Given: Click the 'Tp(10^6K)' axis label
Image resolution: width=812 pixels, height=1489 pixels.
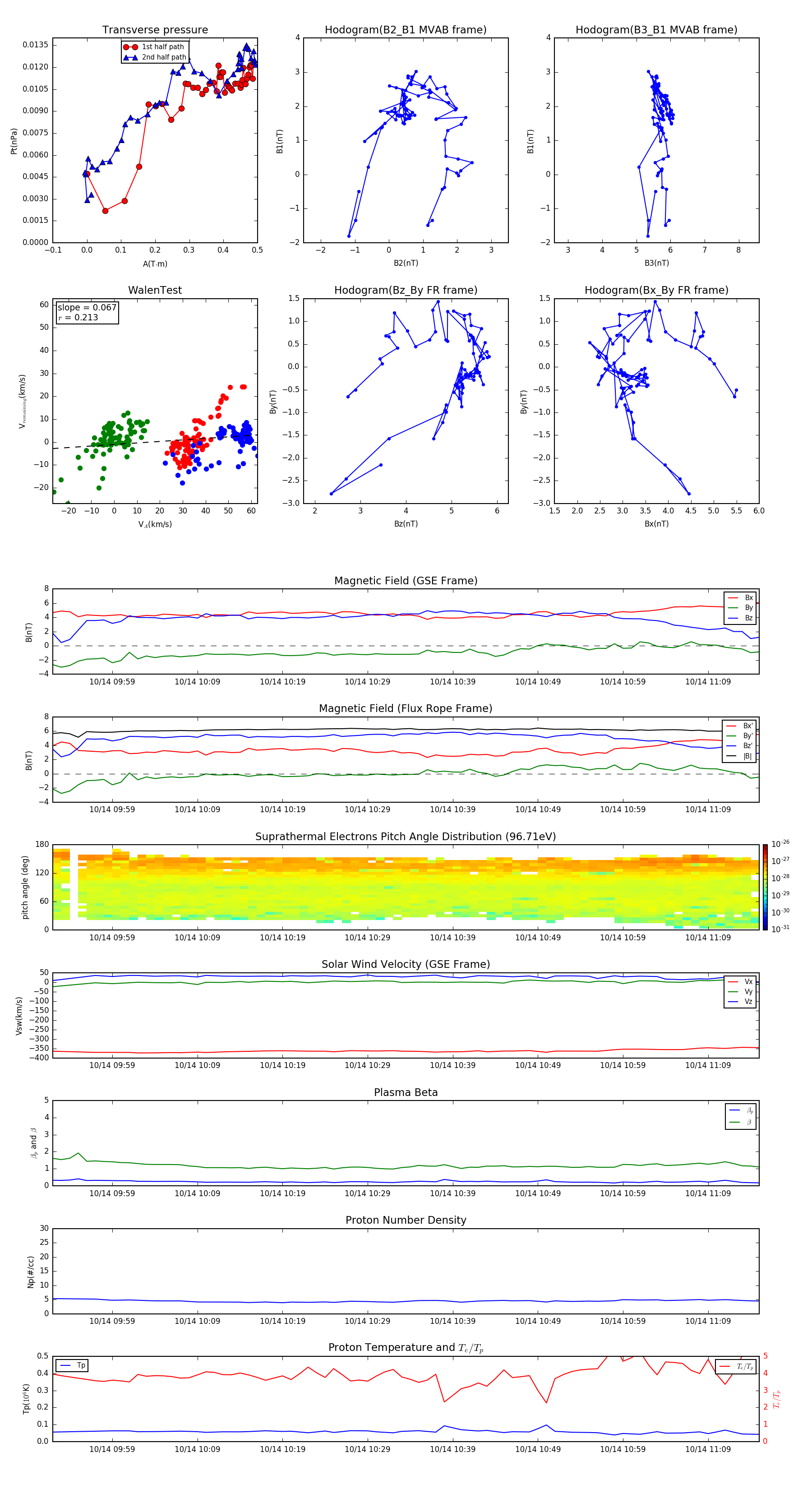Looking at the screenshot, I should (x=26, y=1399).
